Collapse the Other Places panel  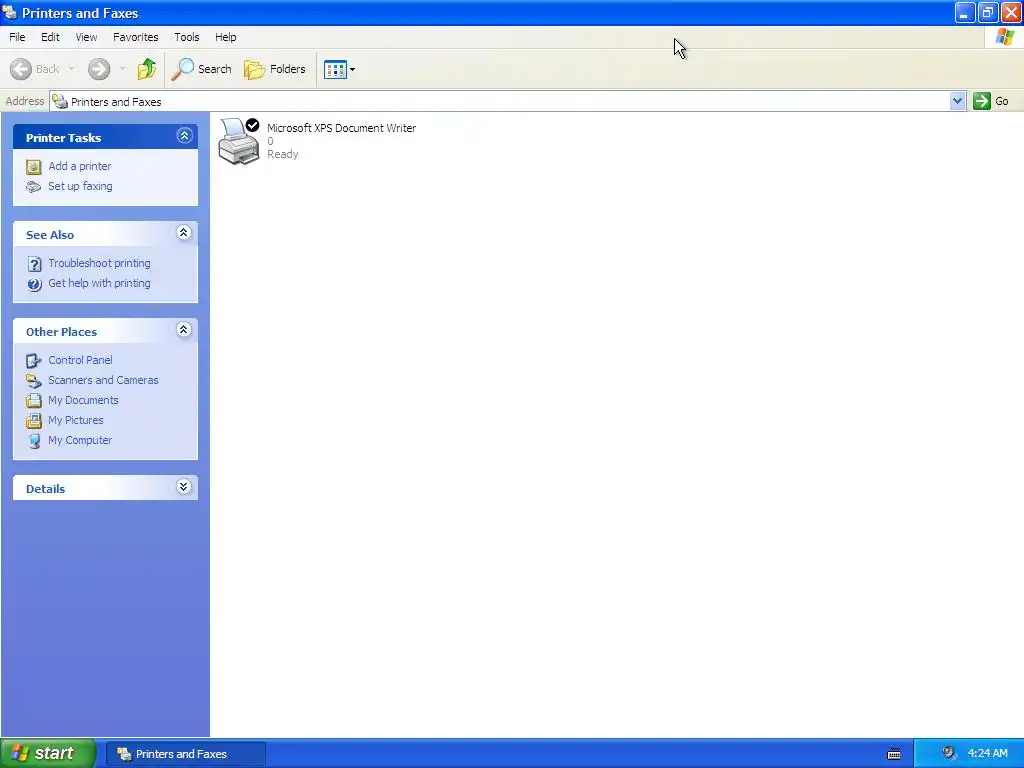point(184,330)
